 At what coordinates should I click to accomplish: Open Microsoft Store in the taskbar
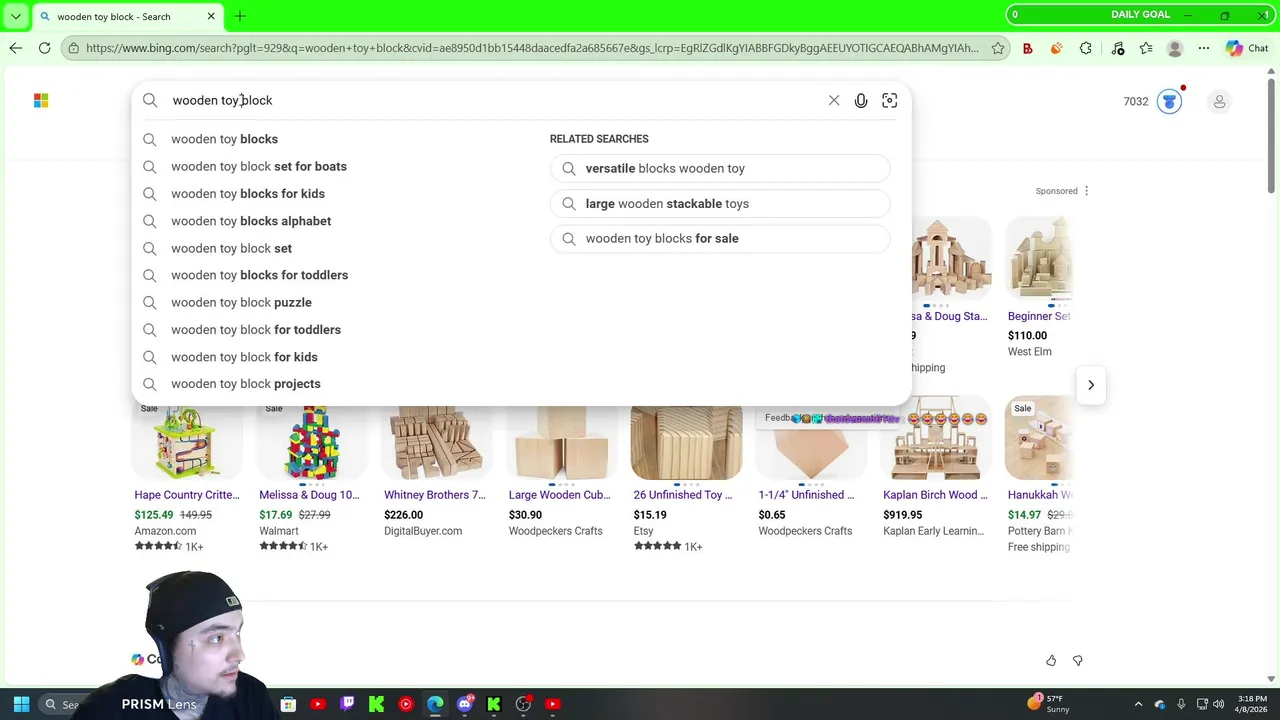(288, 704)
